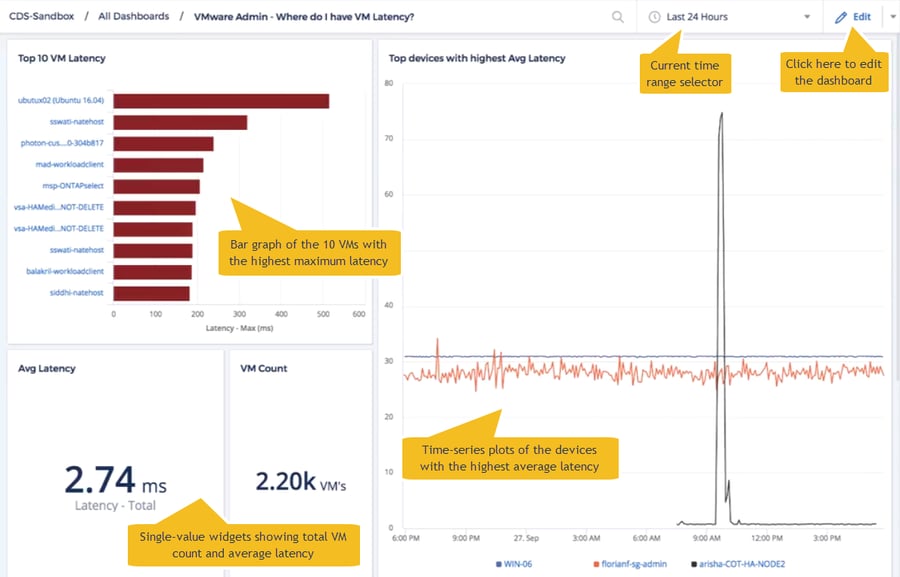The height and width of the screenshot is (577, 900).
Task: Click the pencil Edit icon
Action: coord(841,17)
